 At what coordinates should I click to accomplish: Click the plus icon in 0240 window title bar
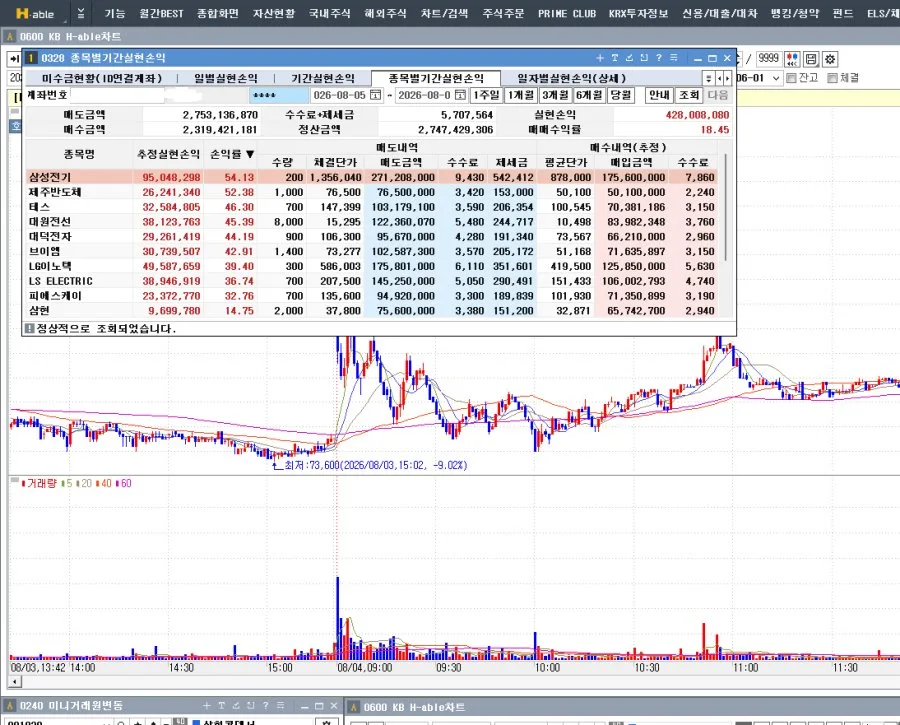click(x=207, y=705)
